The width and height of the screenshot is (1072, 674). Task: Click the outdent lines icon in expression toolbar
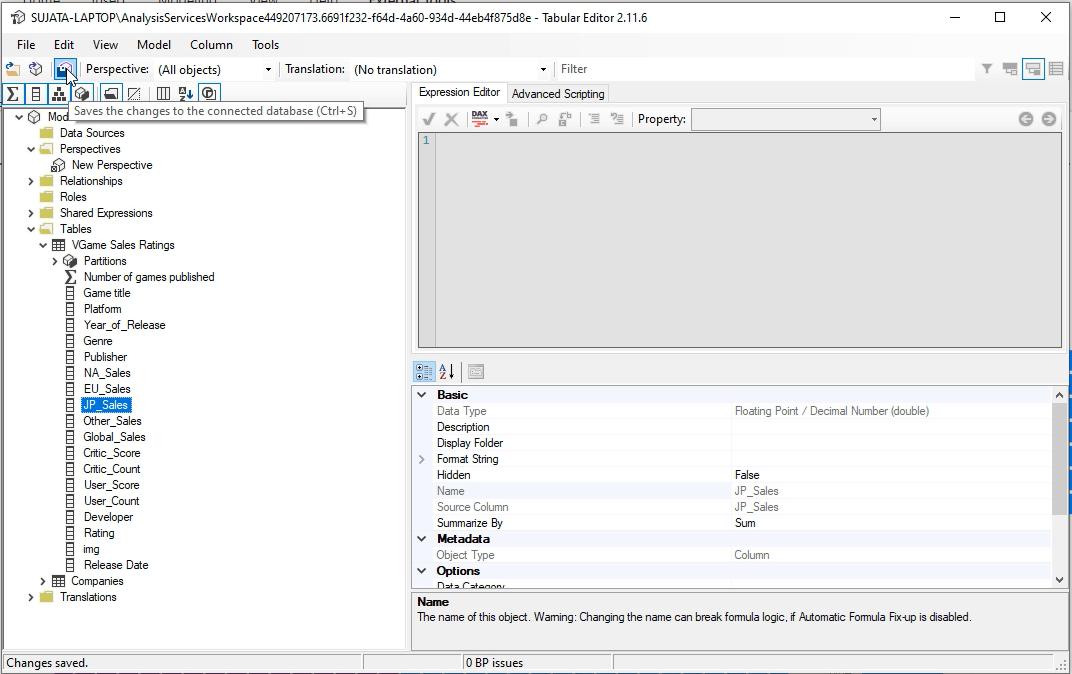(x=617, y=119)
